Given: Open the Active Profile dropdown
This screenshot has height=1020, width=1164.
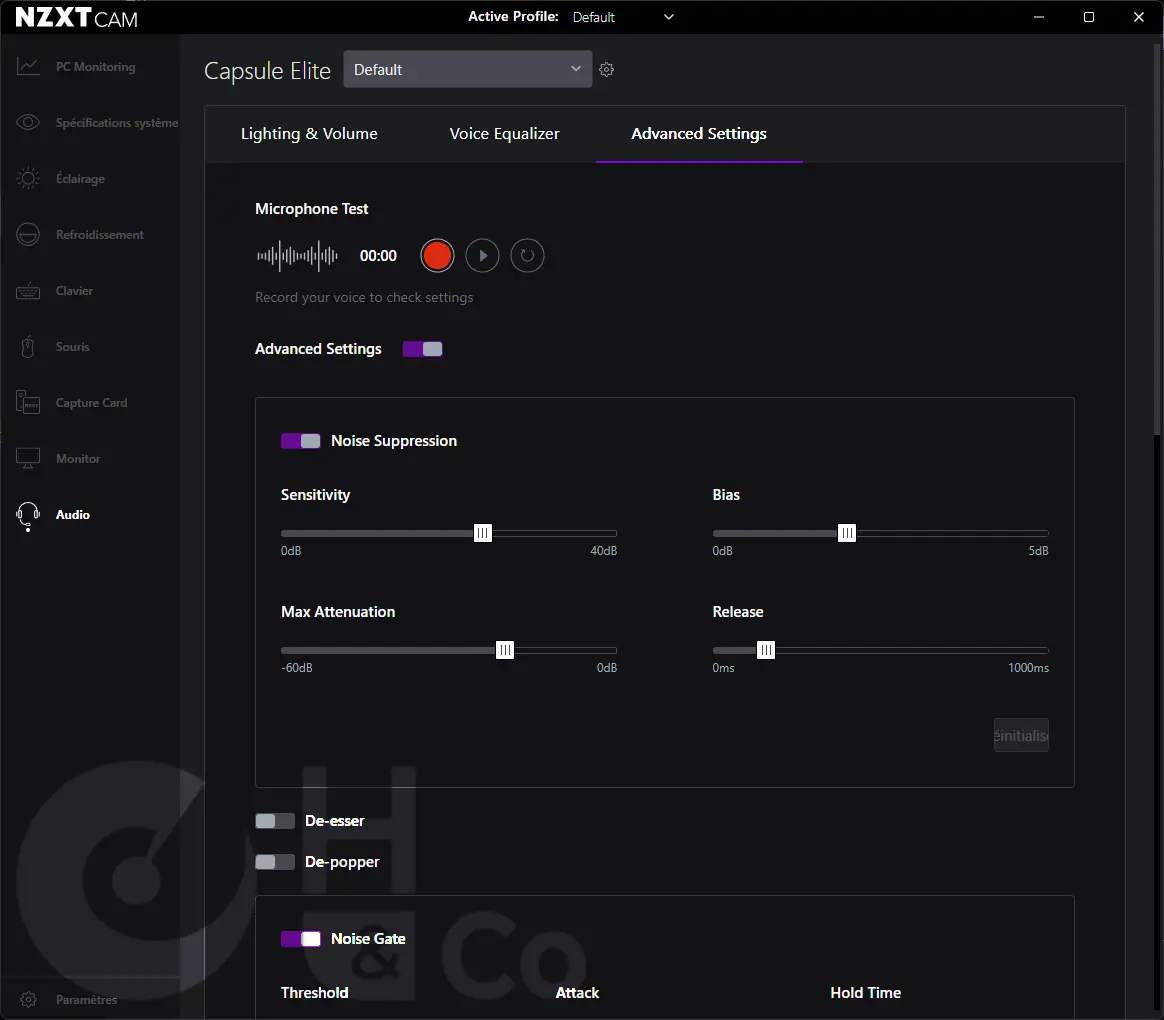Looking at the screenshot, I should point(623,17).
